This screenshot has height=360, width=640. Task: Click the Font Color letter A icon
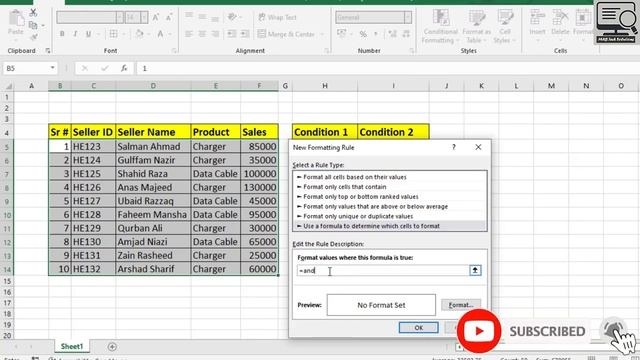pos(160,34)
